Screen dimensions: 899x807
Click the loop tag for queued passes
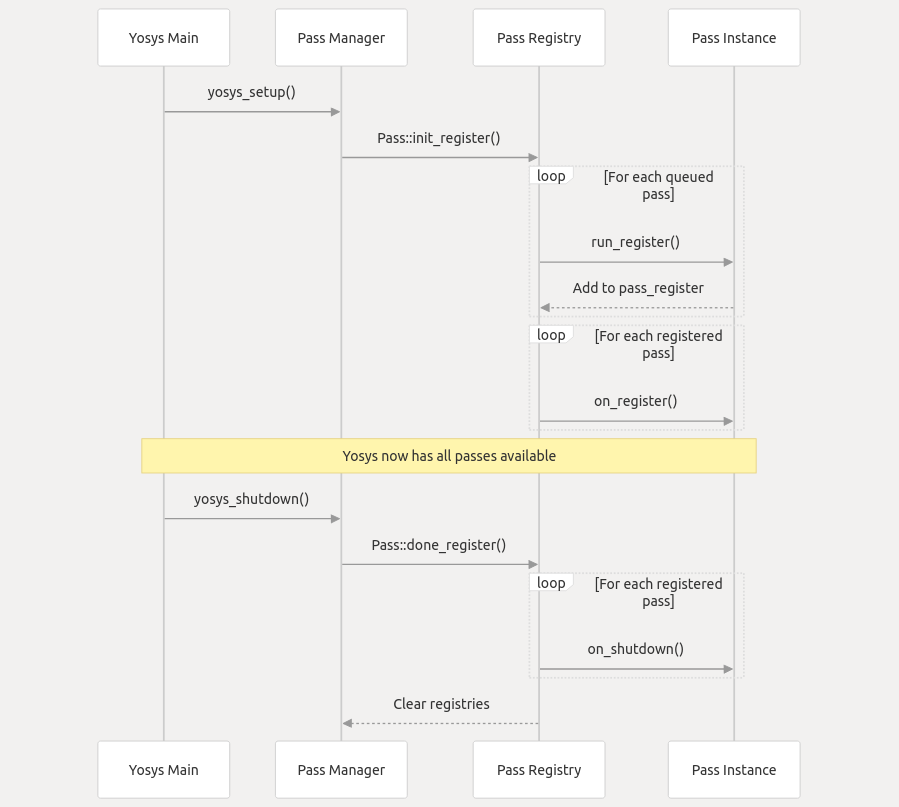coord(551,176)
